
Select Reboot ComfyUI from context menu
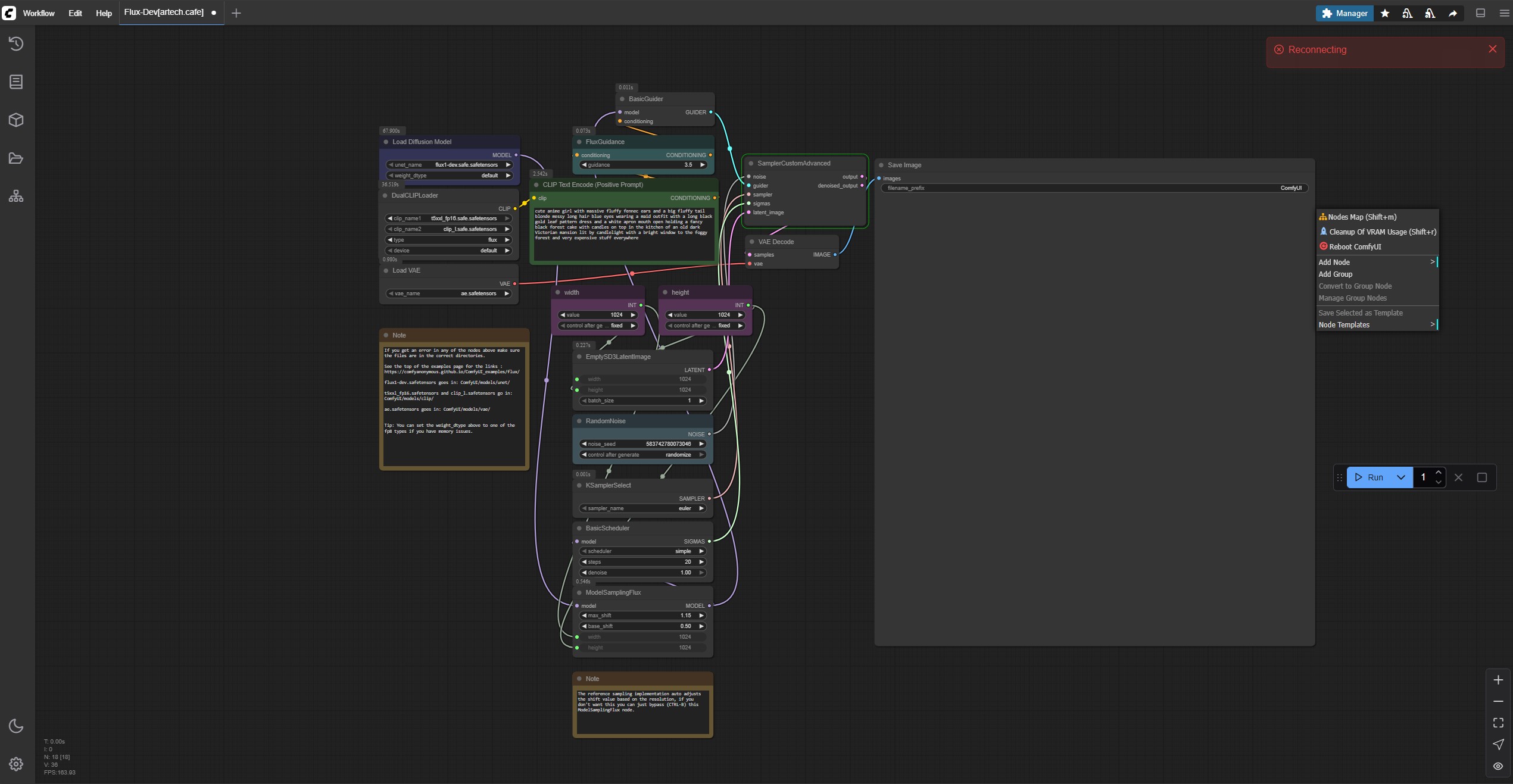click(x=1355, y=246)
